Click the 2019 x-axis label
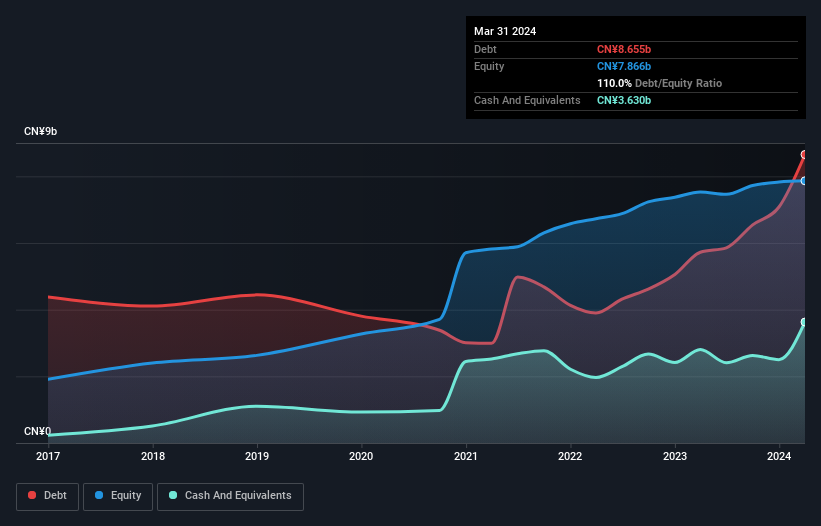 coord(257,456)
